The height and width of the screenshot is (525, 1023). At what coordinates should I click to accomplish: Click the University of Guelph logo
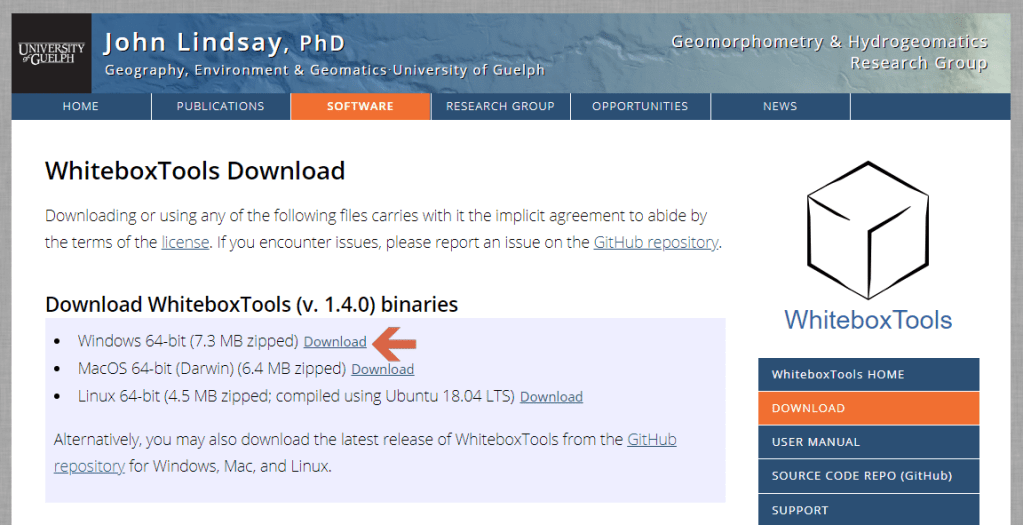pyautogui.click(x=52, y=52)
